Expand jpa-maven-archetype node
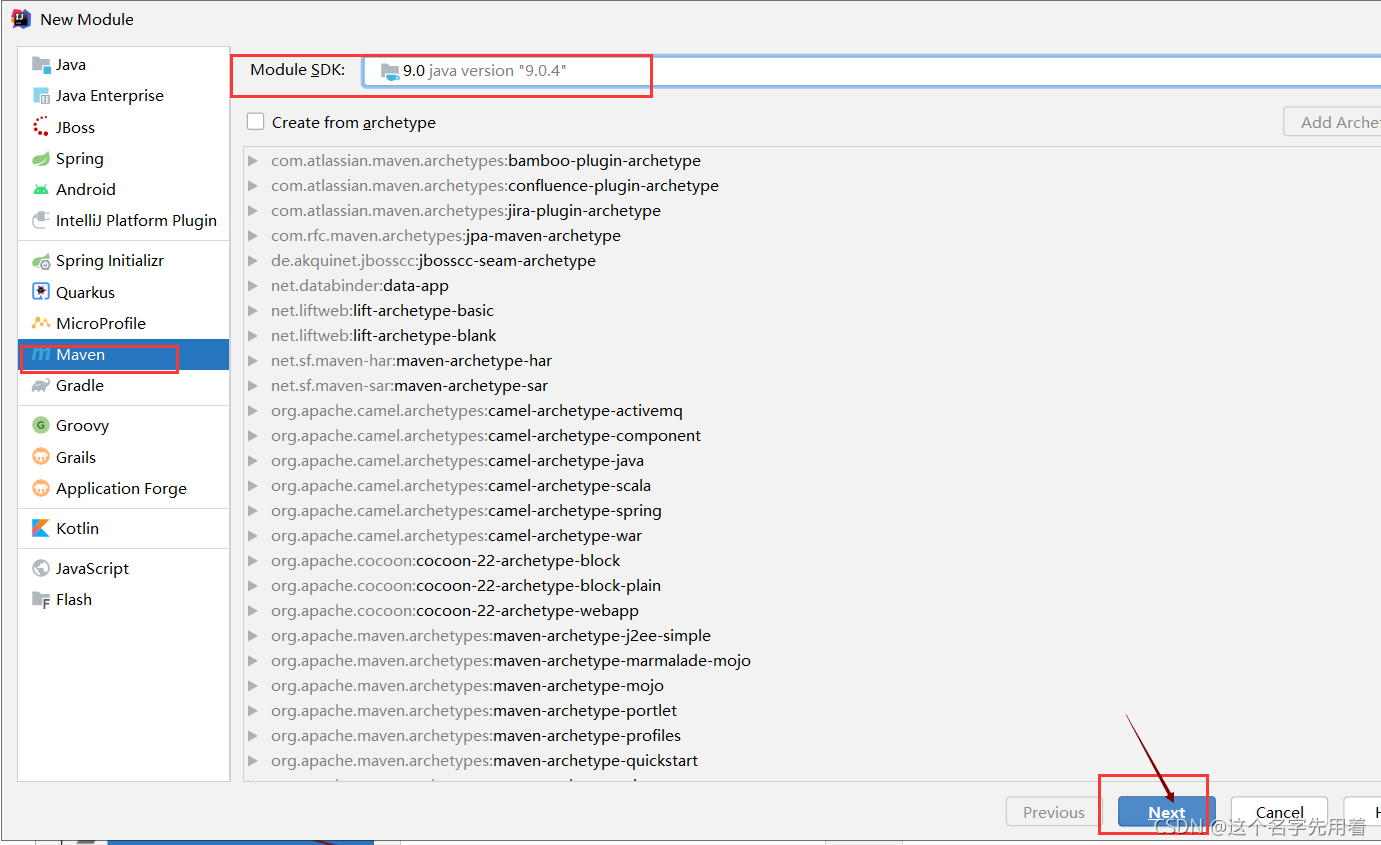1381x845 pixels. (x=253, y=235)
